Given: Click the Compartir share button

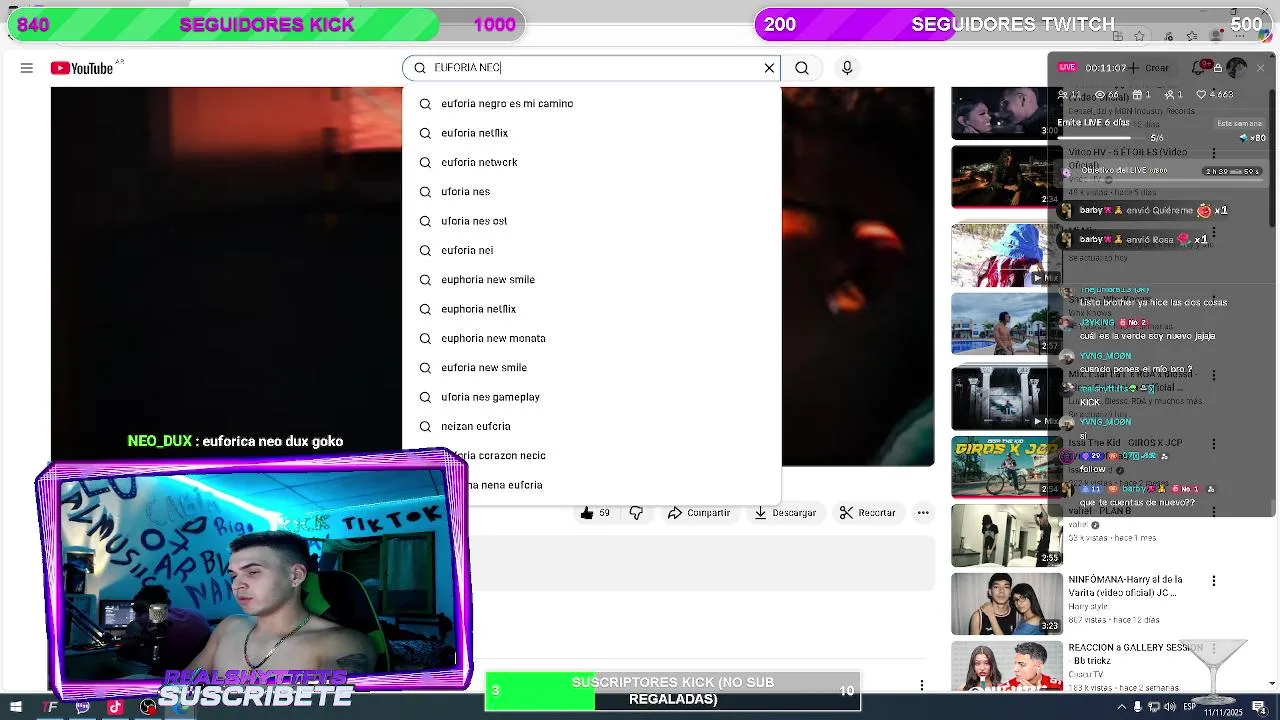Looking at the screenshot, I should (x=698, y=513).
